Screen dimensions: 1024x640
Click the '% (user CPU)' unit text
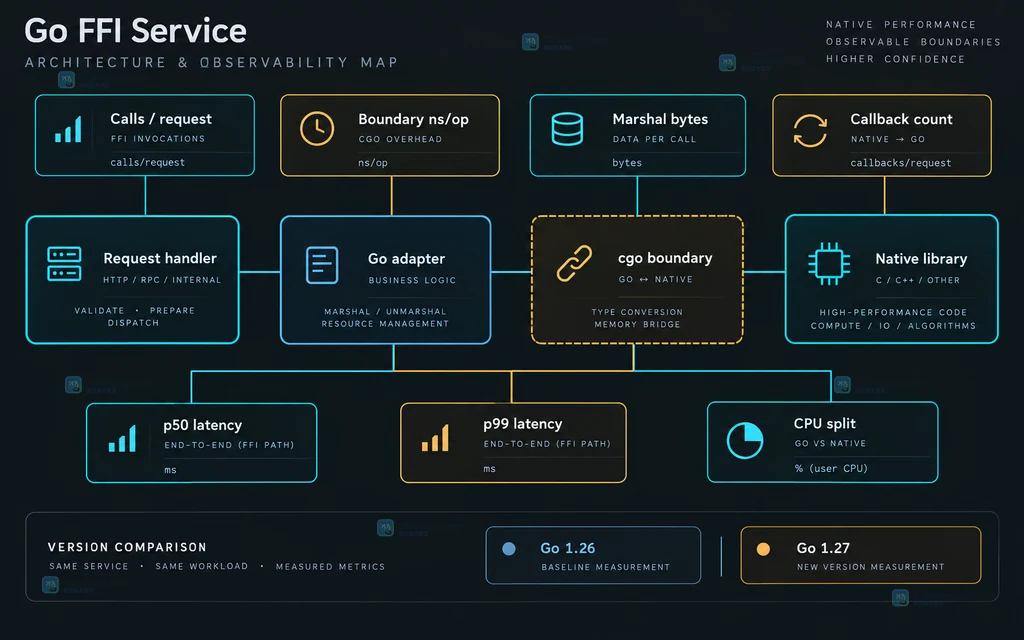point(831,468)
